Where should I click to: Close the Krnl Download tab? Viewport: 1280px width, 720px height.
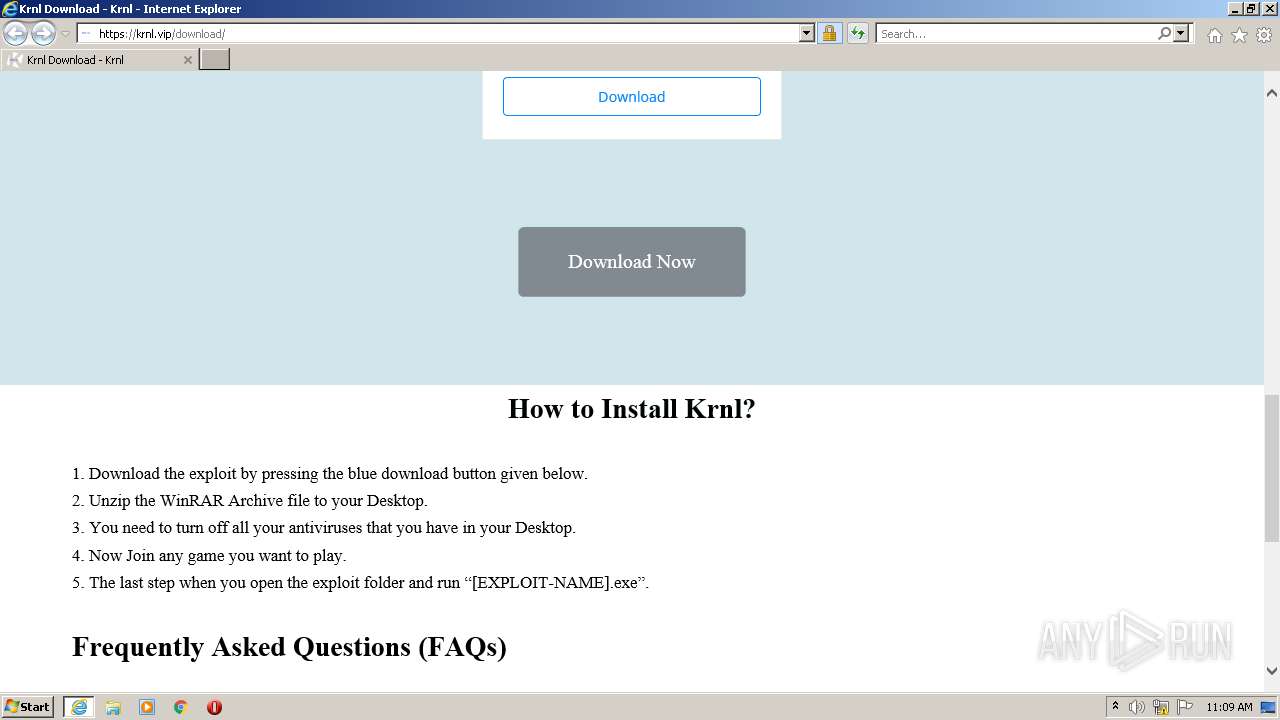187,60
